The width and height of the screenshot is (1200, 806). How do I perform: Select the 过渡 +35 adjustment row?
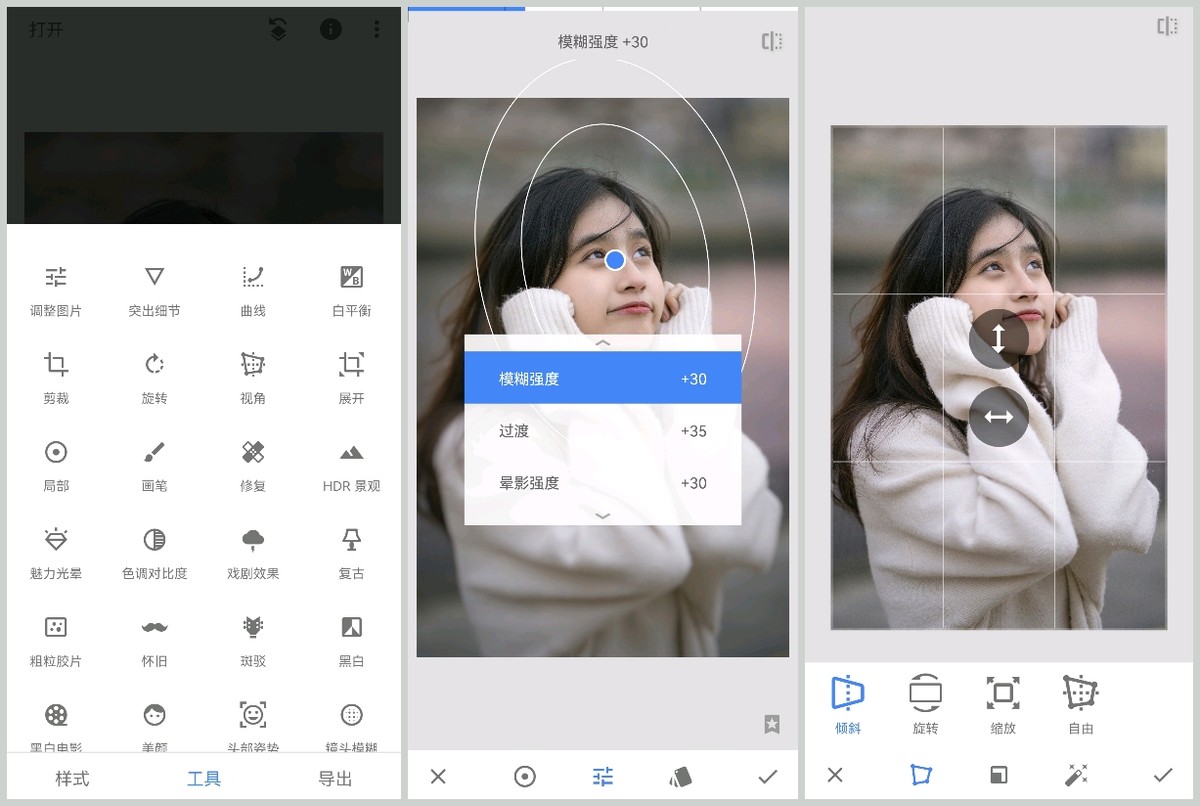click(602, 431)
